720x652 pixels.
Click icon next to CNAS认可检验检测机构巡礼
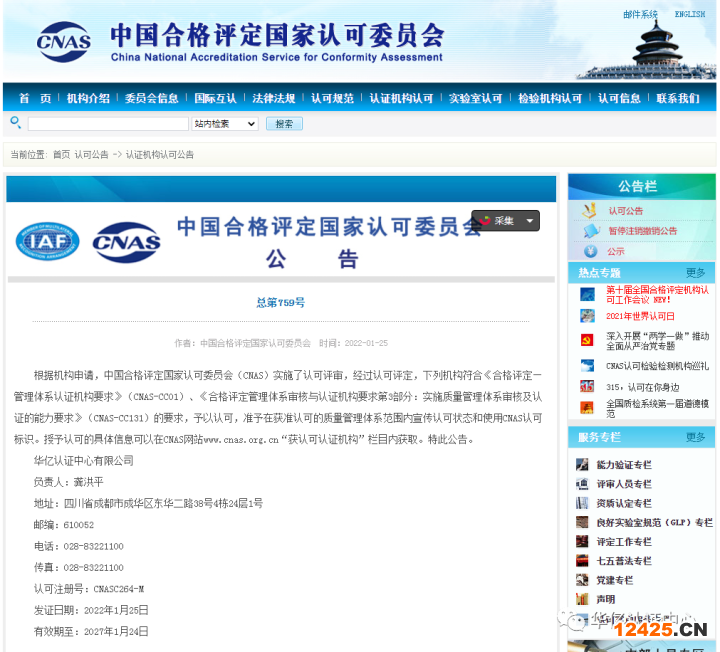coord(587,365)
